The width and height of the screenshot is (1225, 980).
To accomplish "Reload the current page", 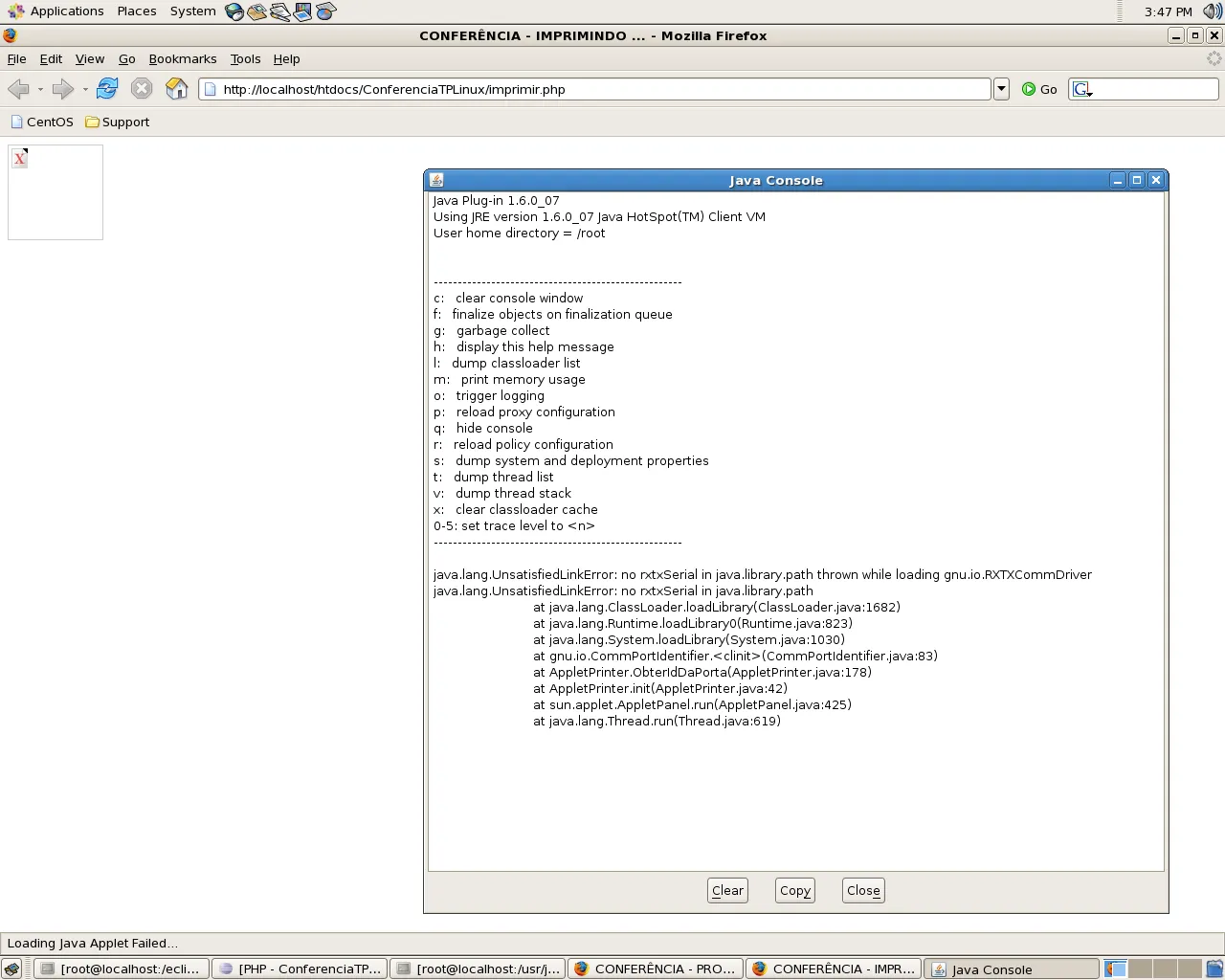I will pos(107,89).
